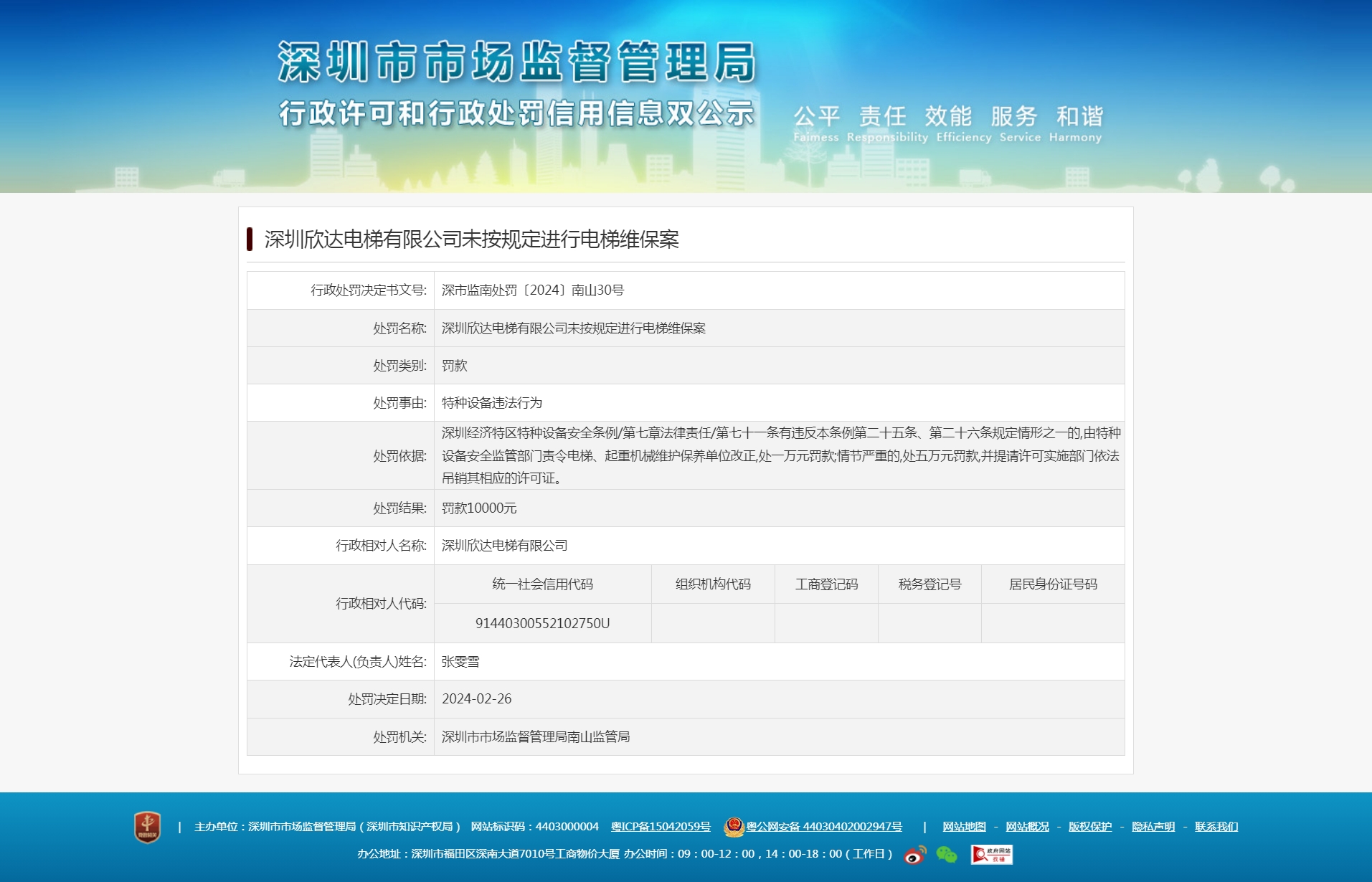Viewport: 1372px width, 882px height.
Task: Open the 版权保护 copyright link
Action: [x=1090, y=827]
